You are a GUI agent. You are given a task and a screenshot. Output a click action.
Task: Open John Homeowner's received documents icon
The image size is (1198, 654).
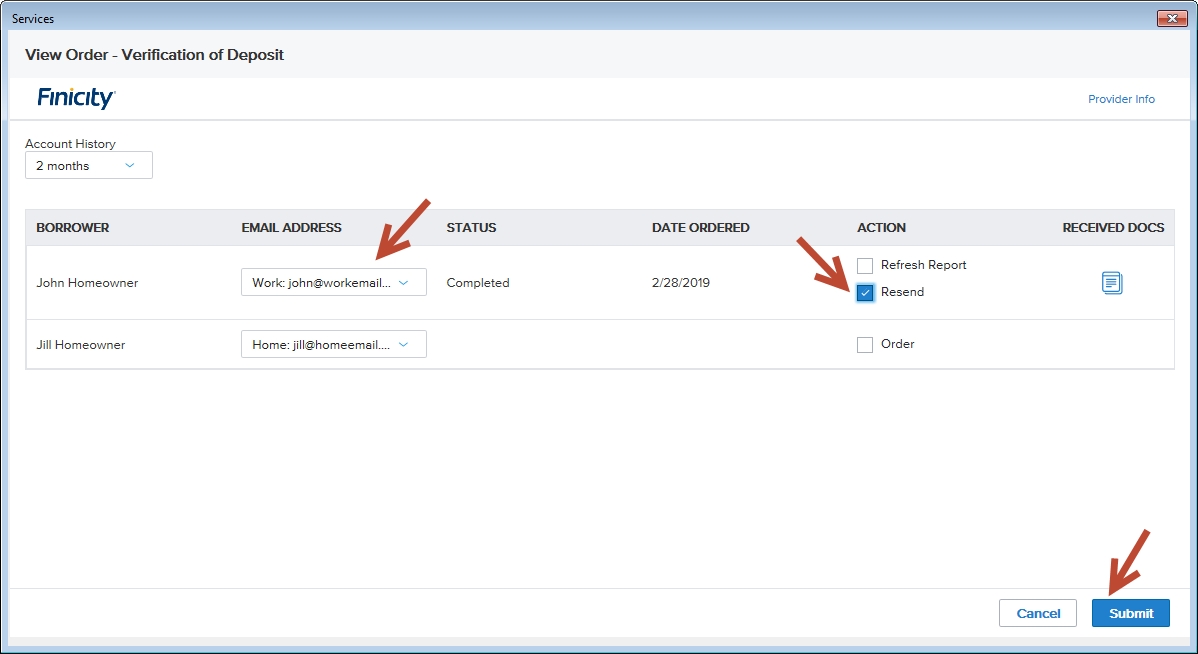[x=1111, y=283]
